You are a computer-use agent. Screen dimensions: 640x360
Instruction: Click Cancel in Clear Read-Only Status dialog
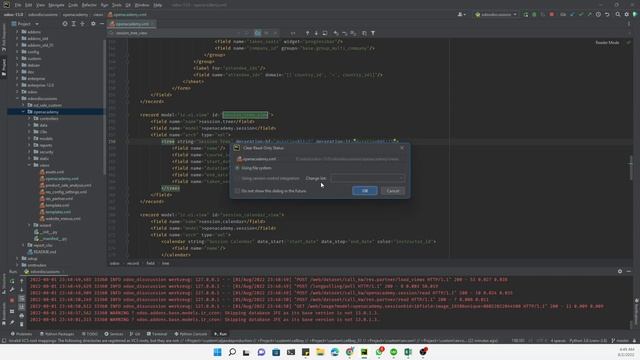pyautogui.click(x=393, y=191)
